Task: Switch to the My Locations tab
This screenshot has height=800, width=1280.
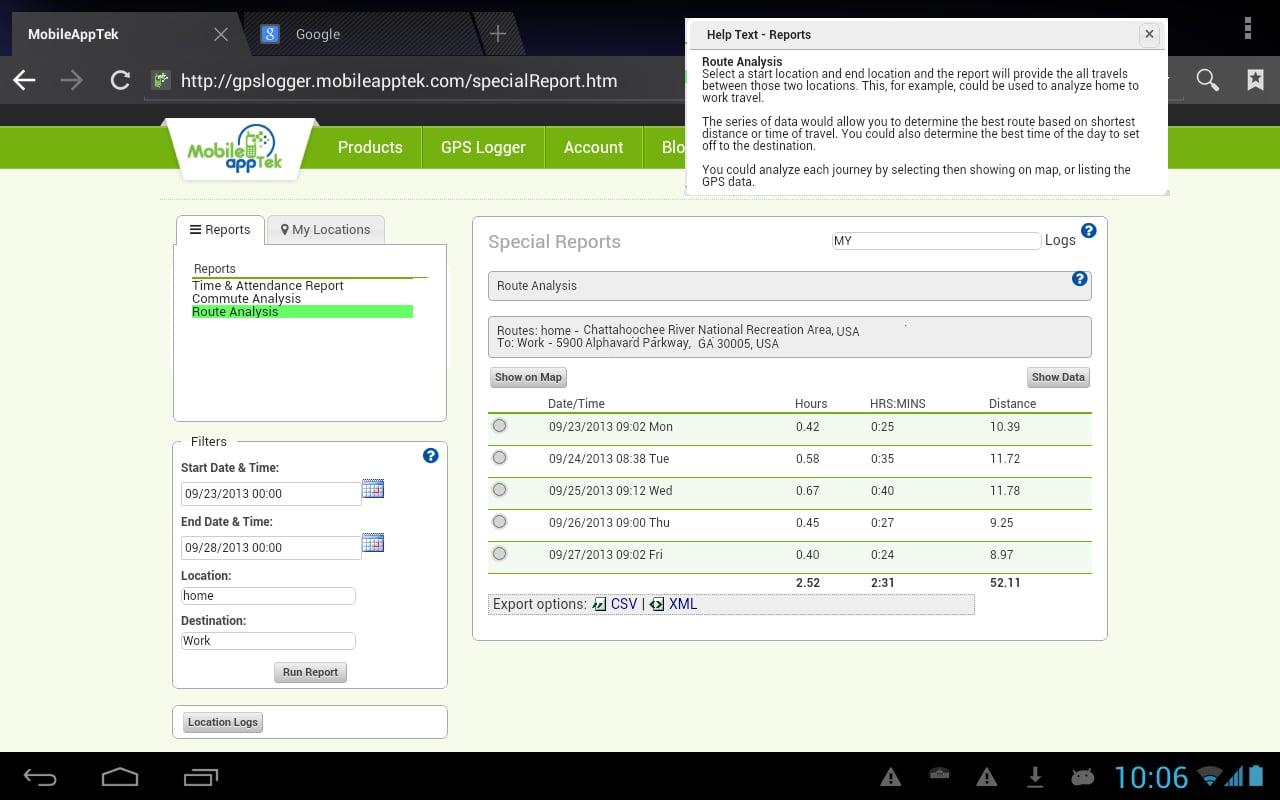Action: [326, 230]
